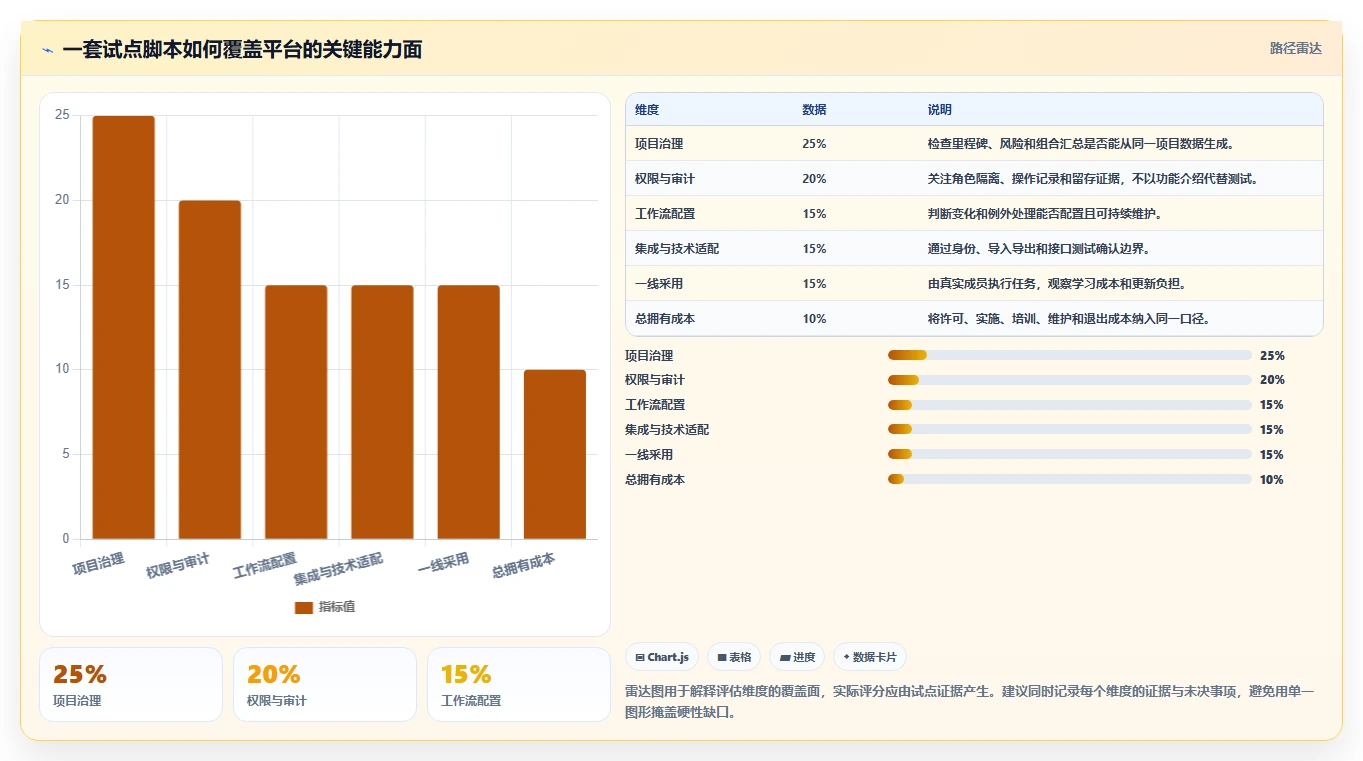Click the description starting 判断变化和例外处理
The height and width of the screenshot is (761, 1363).
pos(1045,214)
